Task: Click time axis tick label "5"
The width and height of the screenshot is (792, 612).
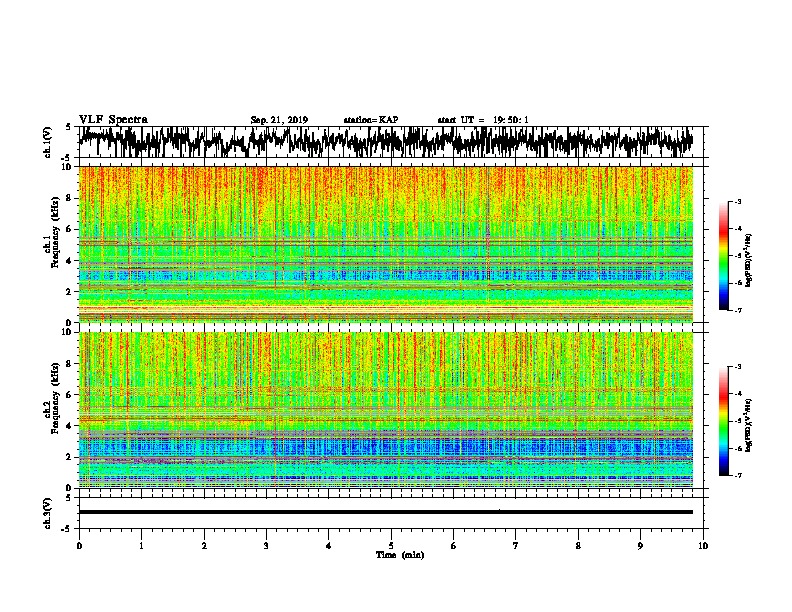Action: click(x=391, y=546)
